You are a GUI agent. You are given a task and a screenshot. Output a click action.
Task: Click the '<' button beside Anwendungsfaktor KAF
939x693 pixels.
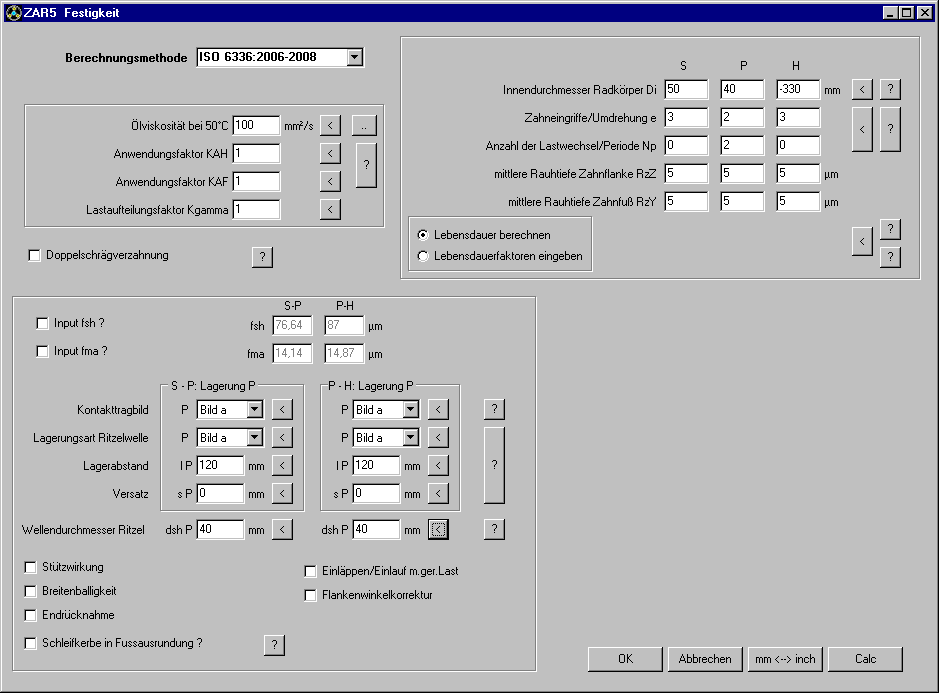(x=330, y=182)
